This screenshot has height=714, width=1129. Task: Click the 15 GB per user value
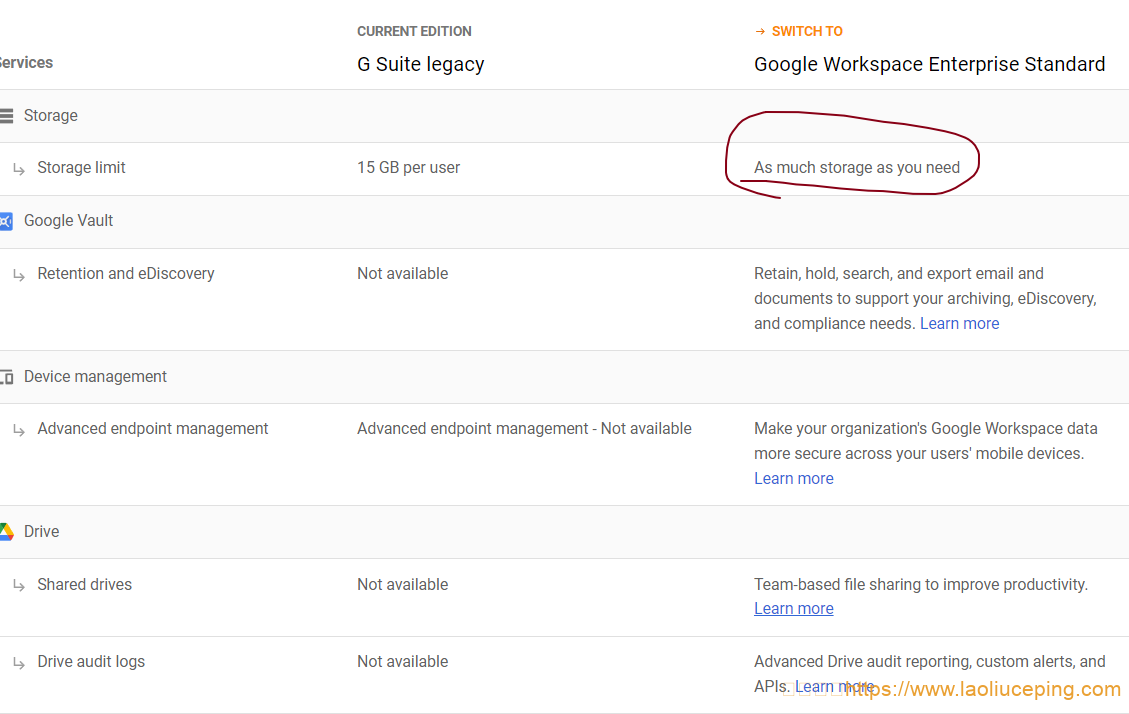coord(408,168)
